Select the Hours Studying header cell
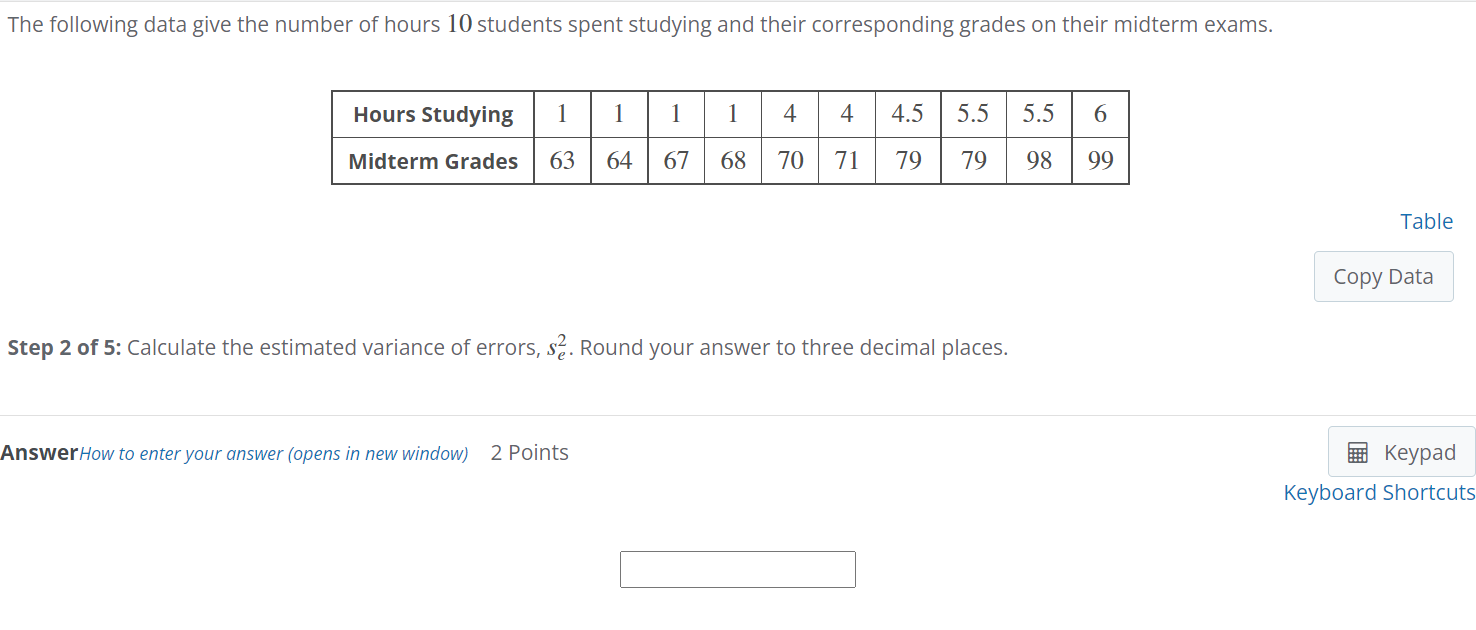Image resolution: width=1476 pixels, height=630 pixels. pos(432,114)
